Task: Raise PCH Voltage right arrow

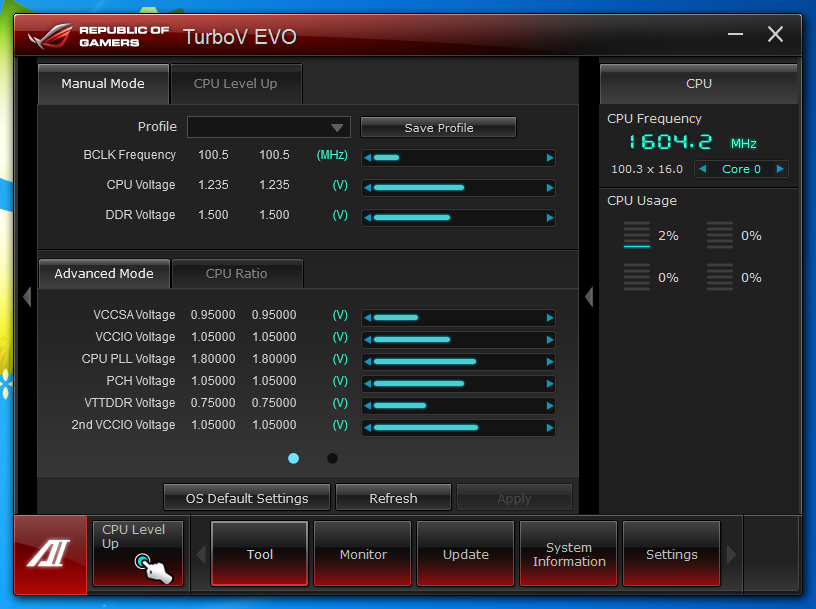Action: 550,384
